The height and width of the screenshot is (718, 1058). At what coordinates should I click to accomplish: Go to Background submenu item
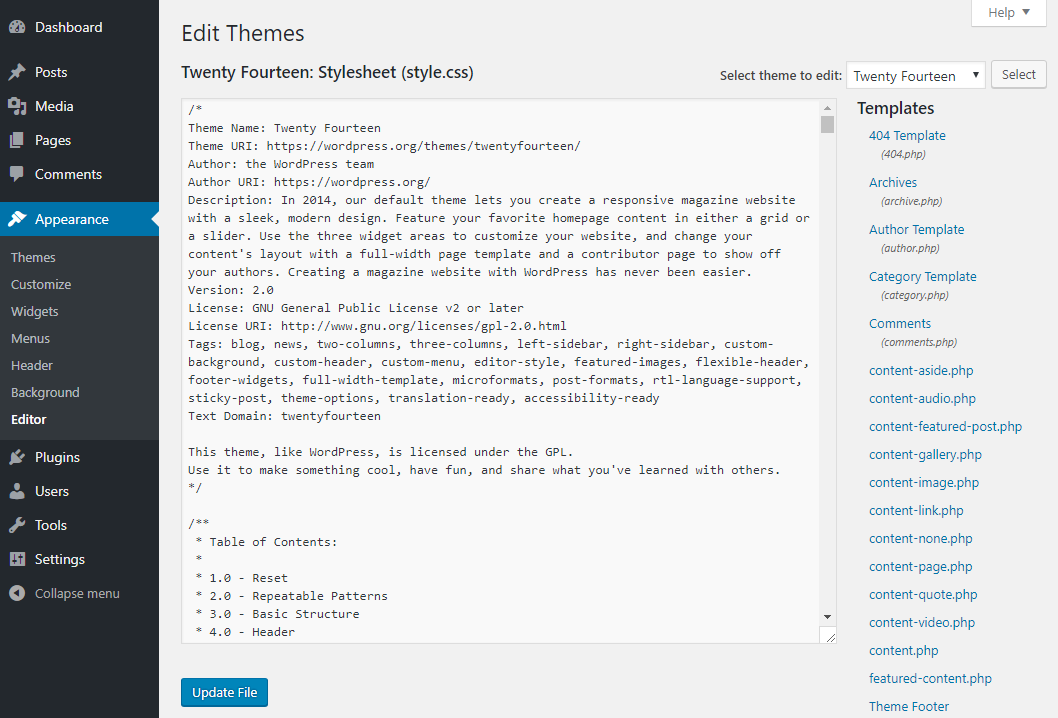coord(45,392)
